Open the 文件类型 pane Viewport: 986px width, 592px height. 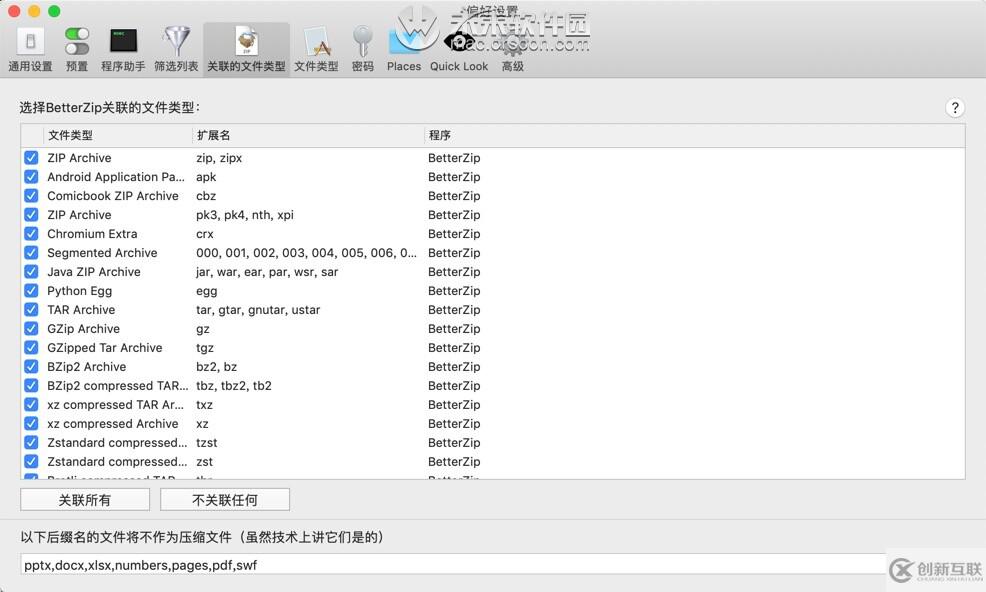pos(316,50)
